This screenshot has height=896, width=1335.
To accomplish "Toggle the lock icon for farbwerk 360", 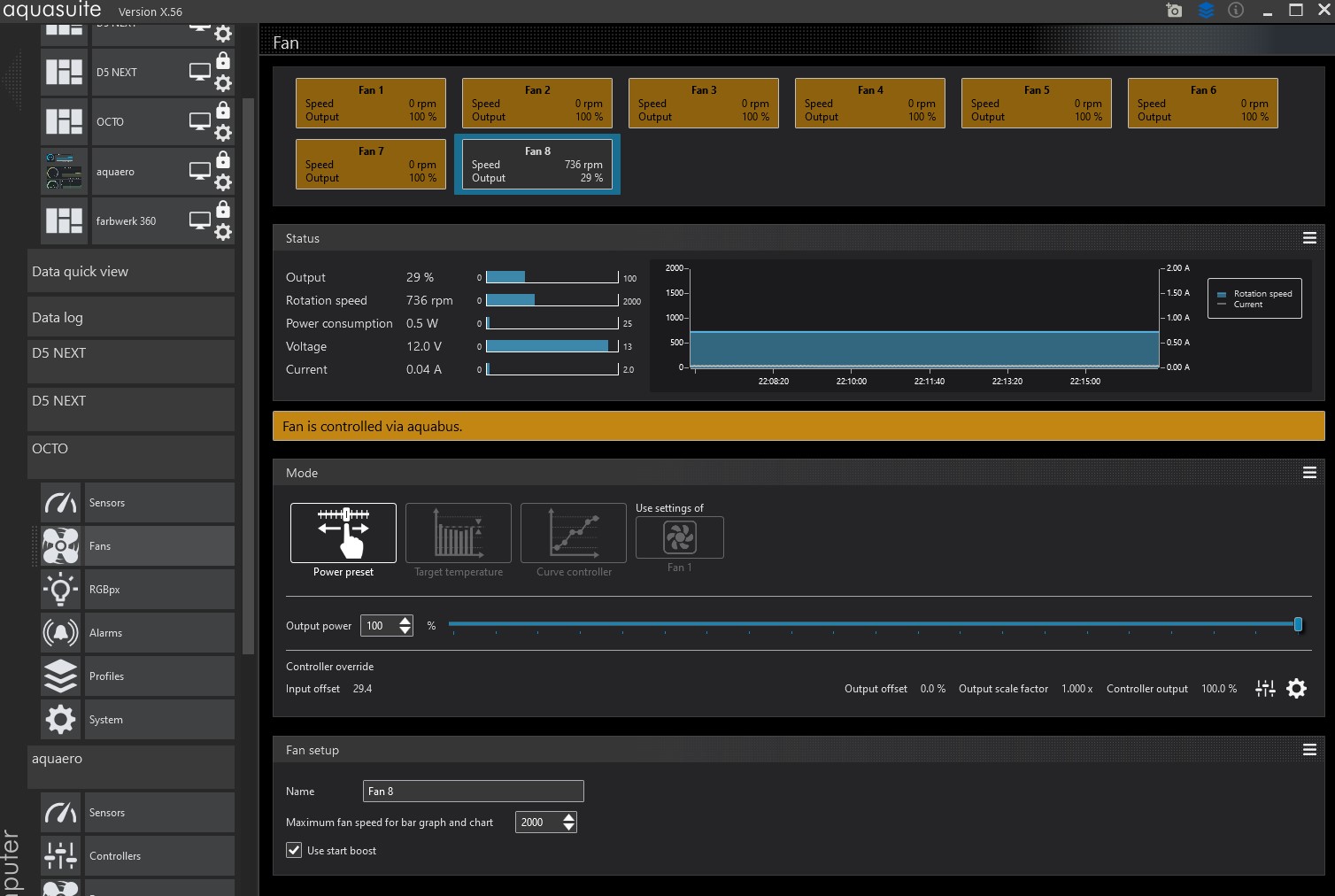I will point(223,210).
